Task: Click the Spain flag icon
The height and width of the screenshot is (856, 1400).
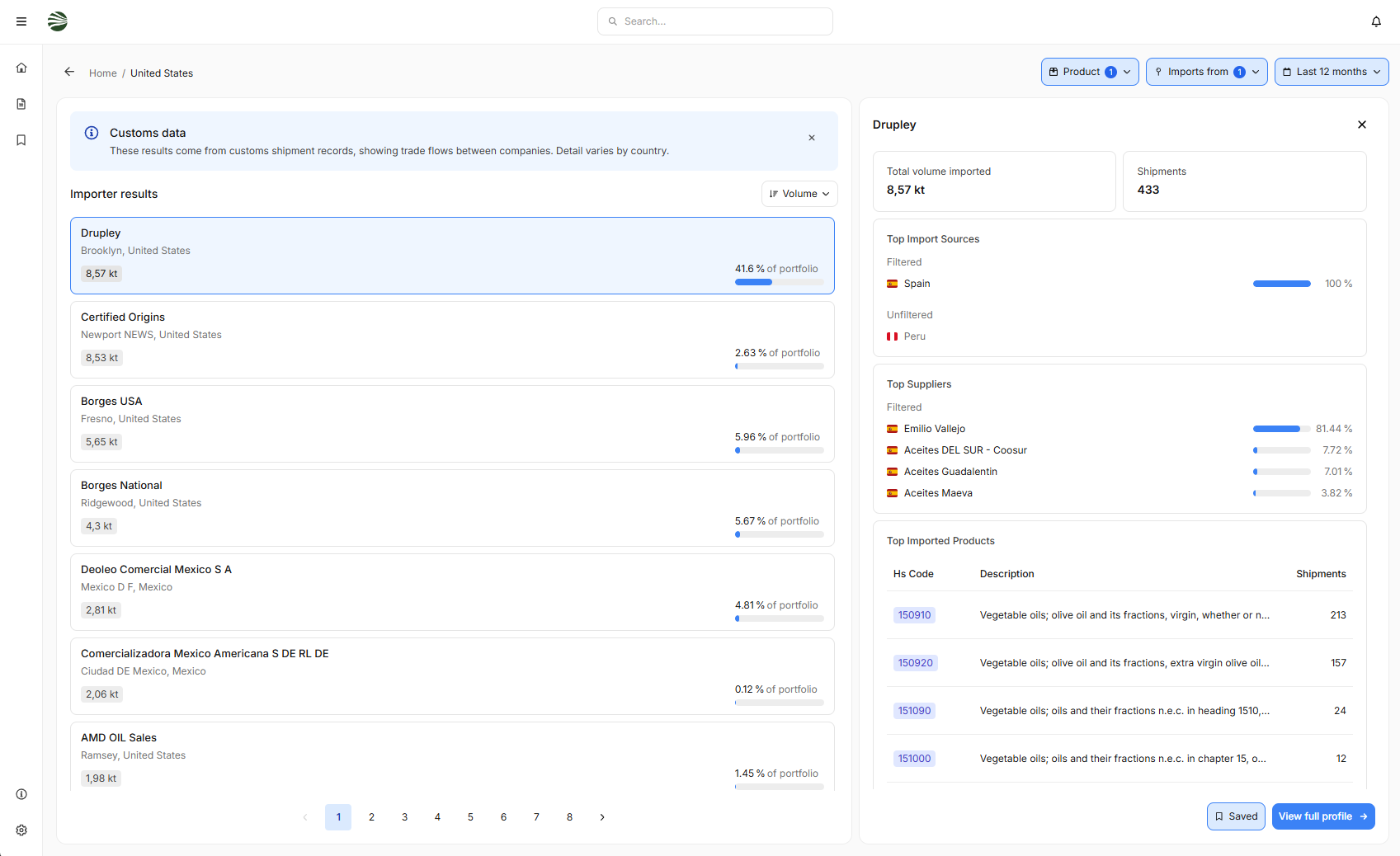Action: [x=892, y=284]
